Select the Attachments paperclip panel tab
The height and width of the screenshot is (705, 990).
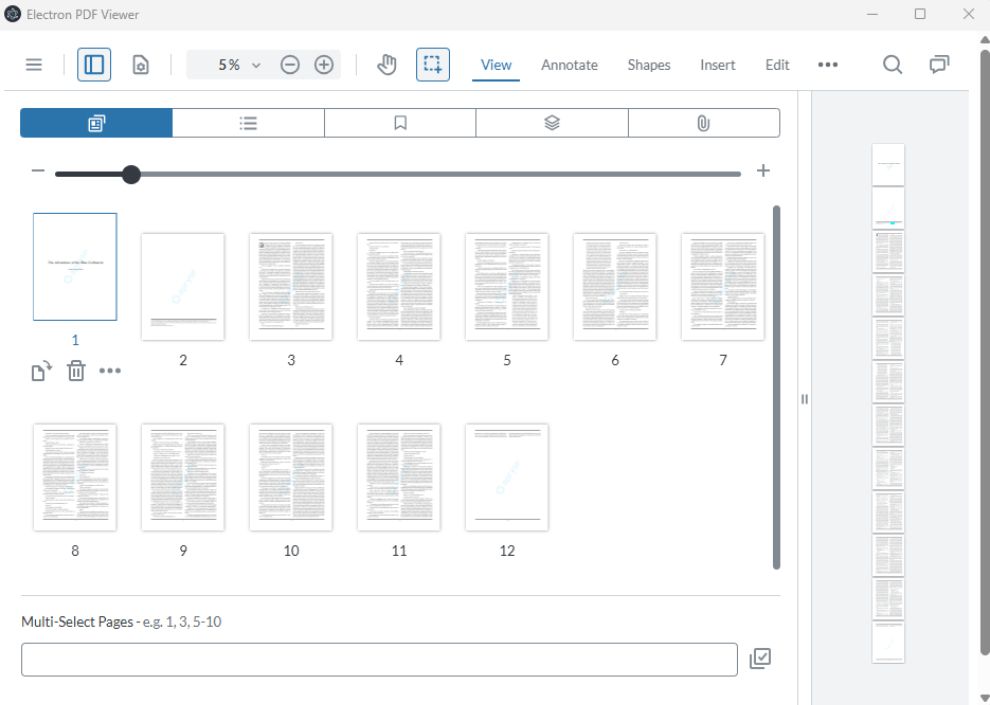(x=703, y=122)
